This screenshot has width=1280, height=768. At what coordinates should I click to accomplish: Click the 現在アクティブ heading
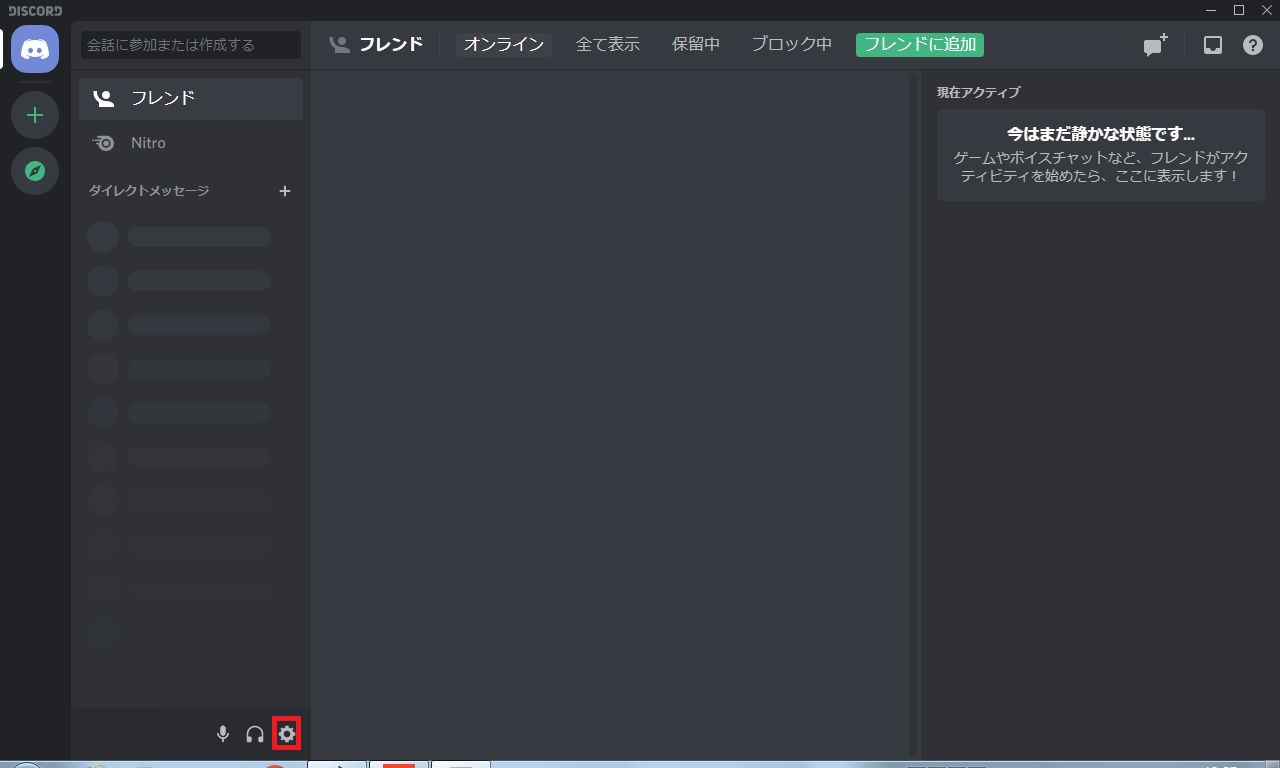pyautogui.click(x=979, y=93)
